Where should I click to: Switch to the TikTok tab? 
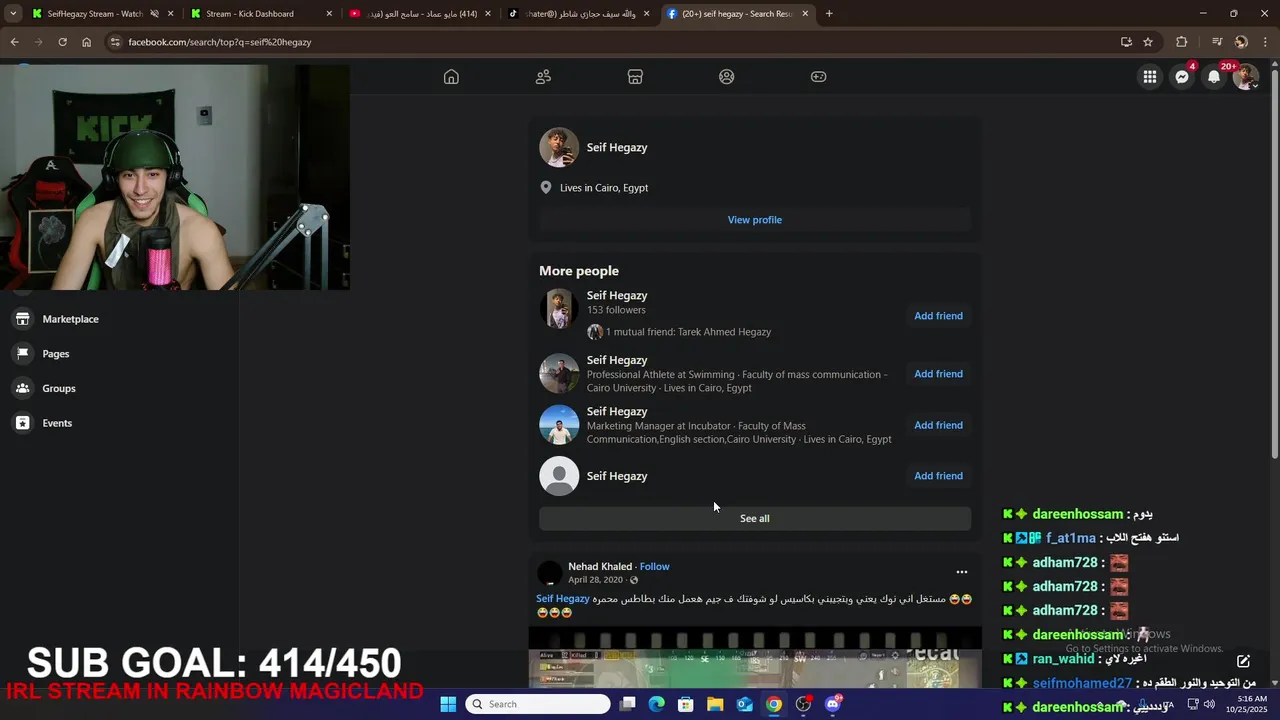point(578,14)
